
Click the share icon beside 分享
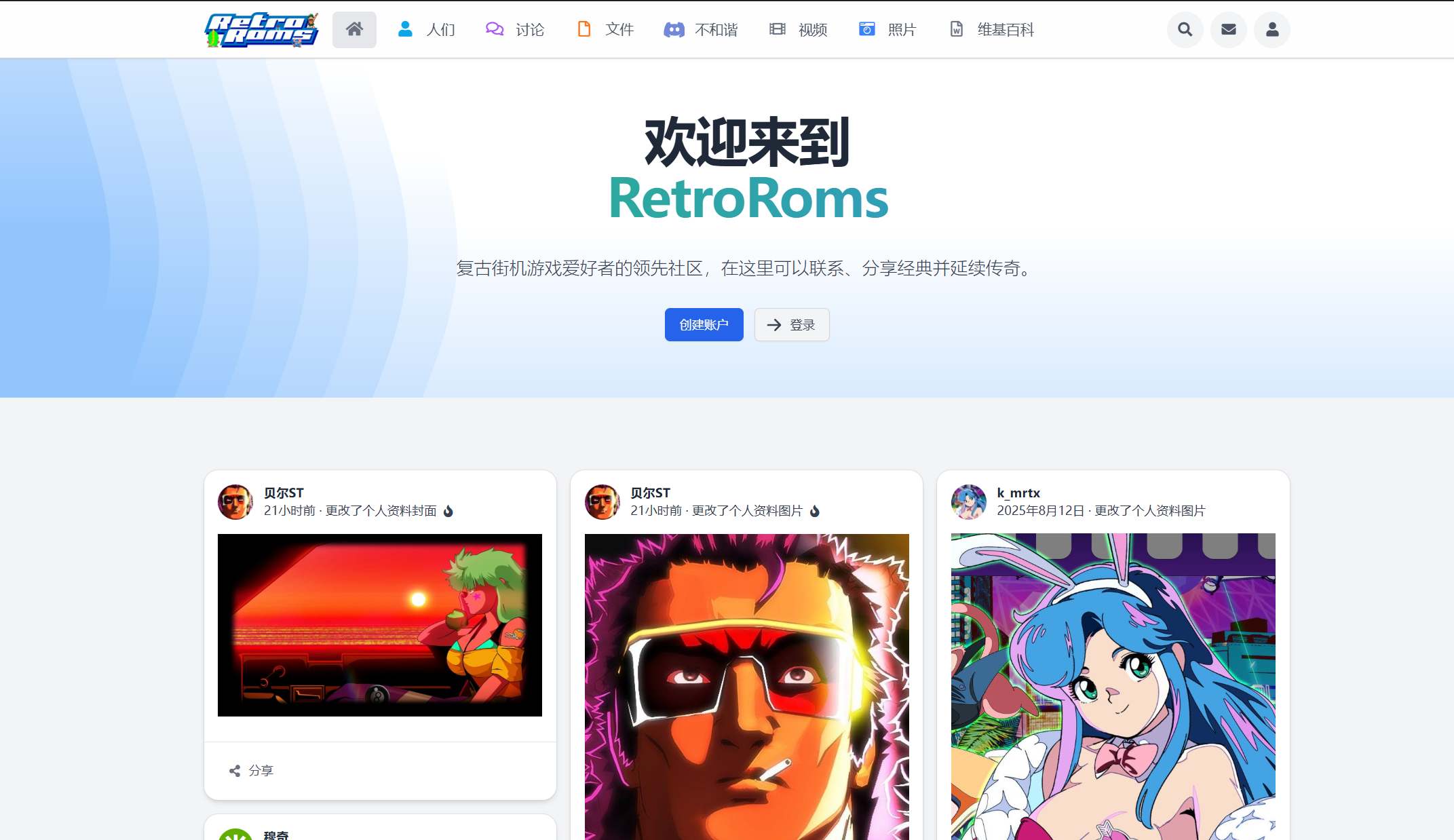(x=235, y=771)
